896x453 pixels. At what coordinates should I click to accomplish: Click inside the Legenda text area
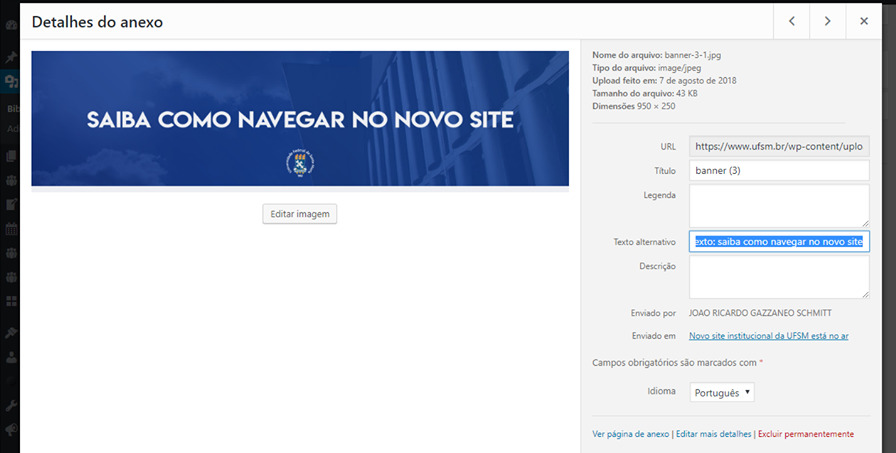[x=779, y=205]
